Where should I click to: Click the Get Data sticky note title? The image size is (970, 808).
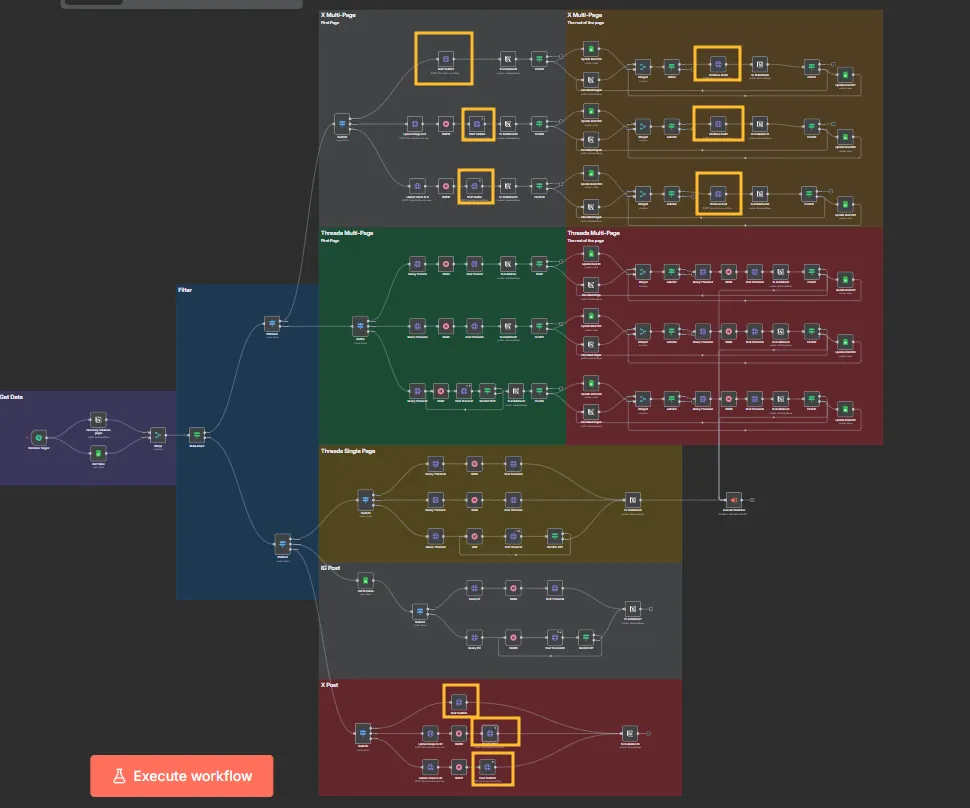pyautogui.click(x=11, y=396)
